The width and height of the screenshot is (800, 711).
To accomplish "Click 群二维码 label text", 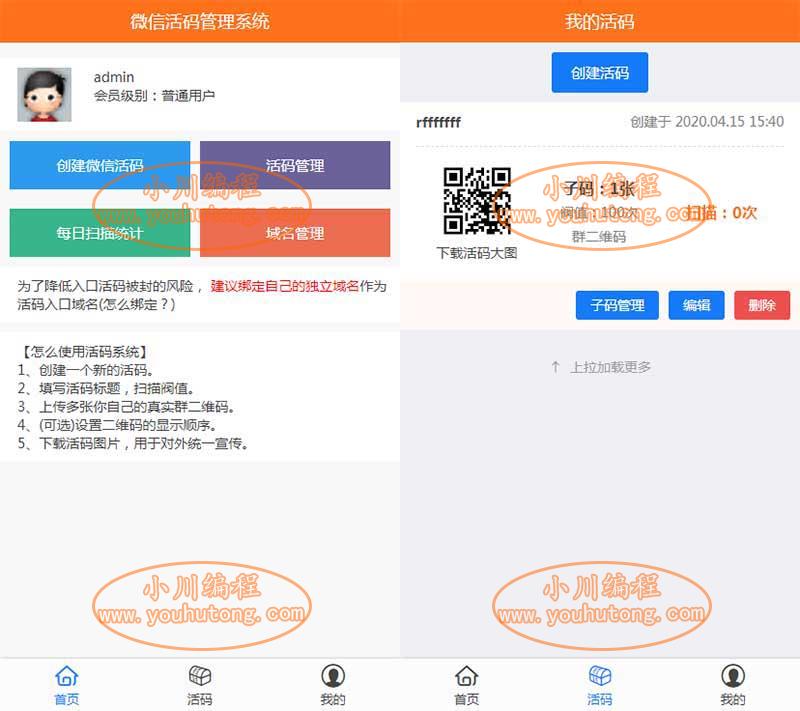I will (x=598, y=237).
